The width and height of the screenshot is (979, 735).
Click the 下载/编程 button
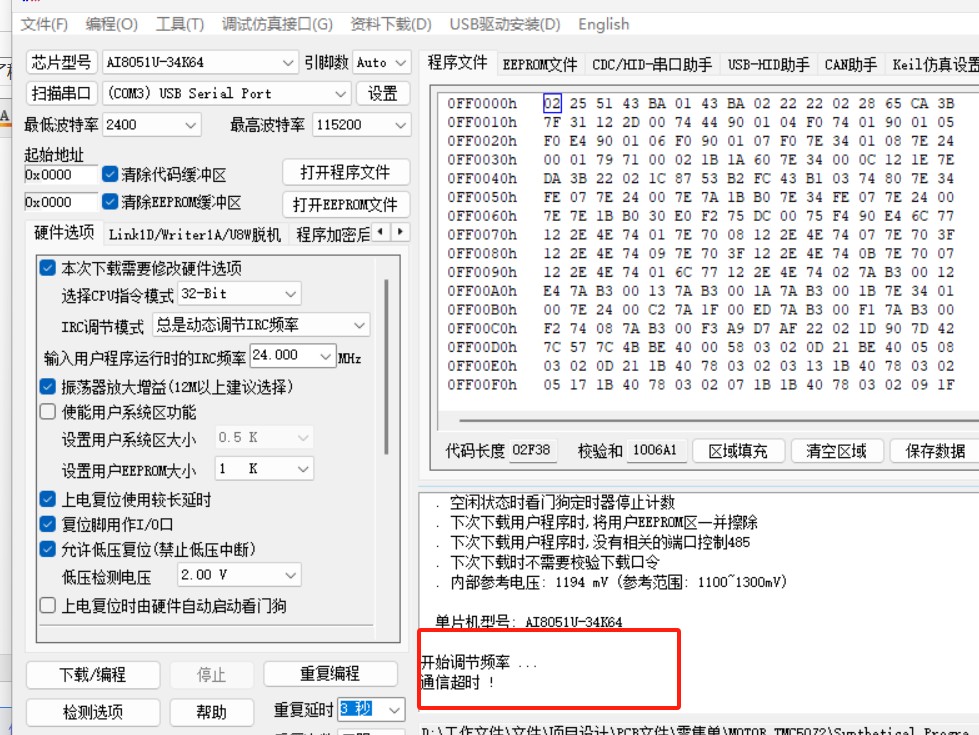[x=93, y=674]
